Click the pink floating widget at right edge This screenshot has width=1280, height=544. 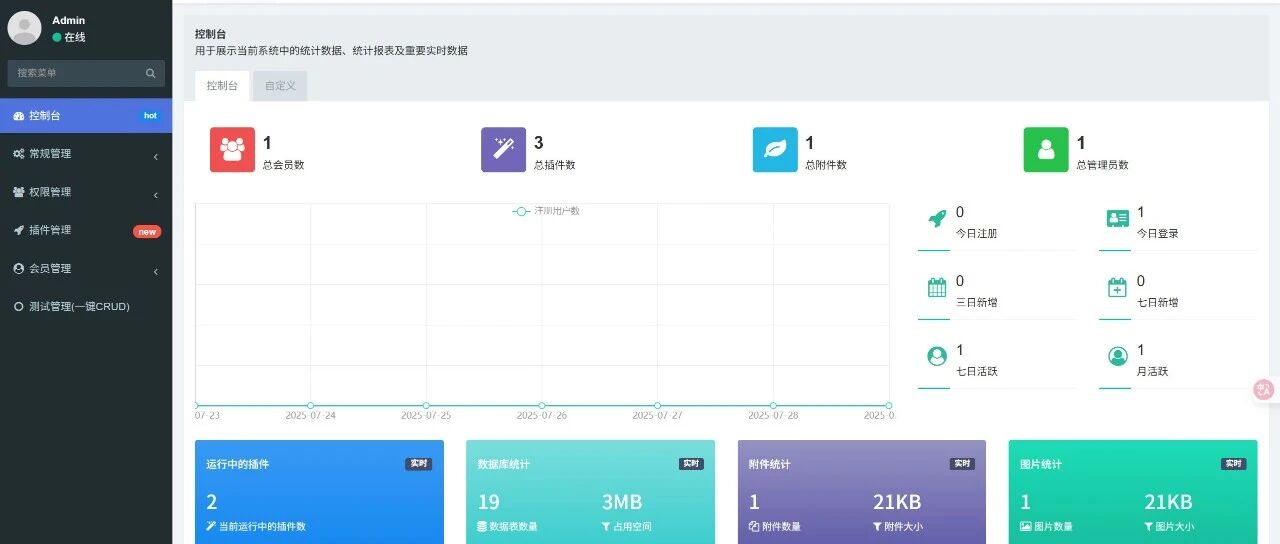coord(1266,390)
